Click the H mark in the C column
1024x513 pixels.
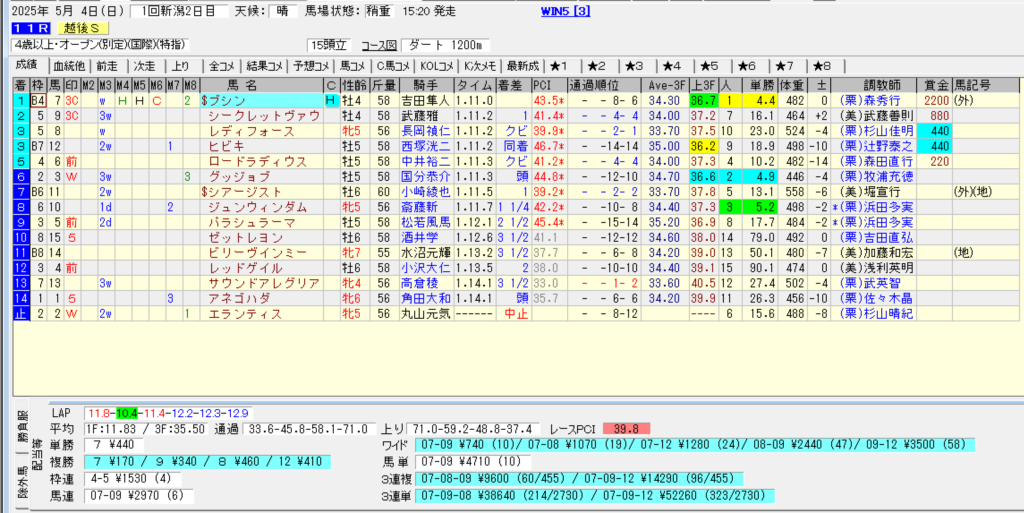pyautogui.click(x=332, y=101)
